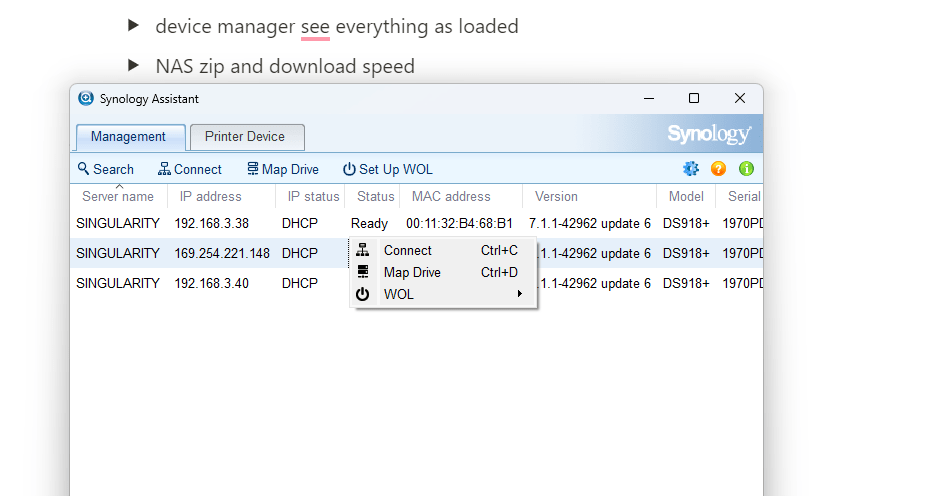926x496 pixels.
Task: Click the underlined word 'see' in note
Action: (x=315, y=27)
